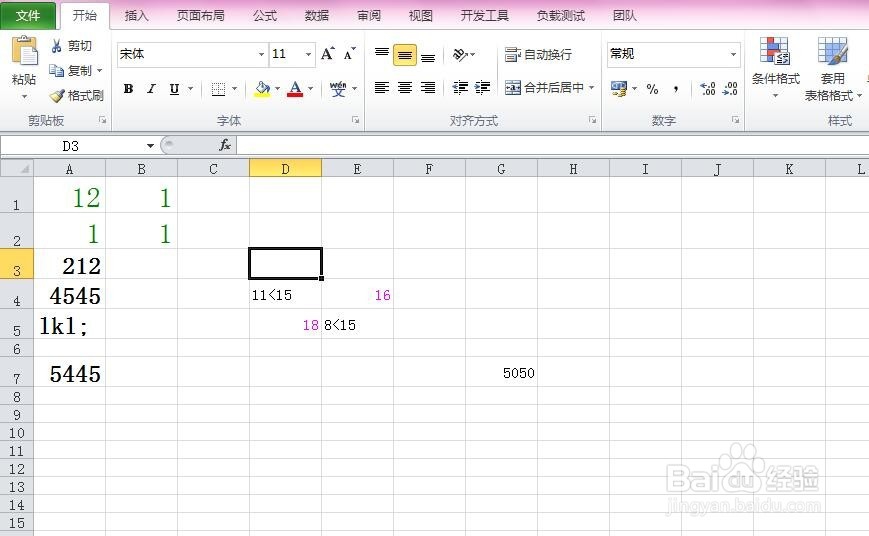Viewport: 869px width, 536px height.
Task: Select the row 3 header
Action: pyautogui.click(x=17, y=264)
